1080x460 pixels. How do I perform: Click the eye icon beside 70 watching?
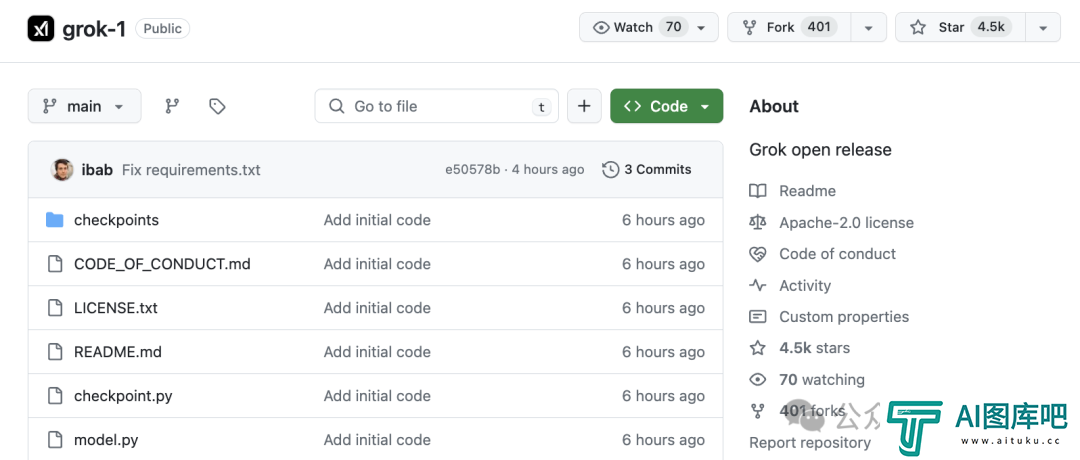(x=758, y=379)
